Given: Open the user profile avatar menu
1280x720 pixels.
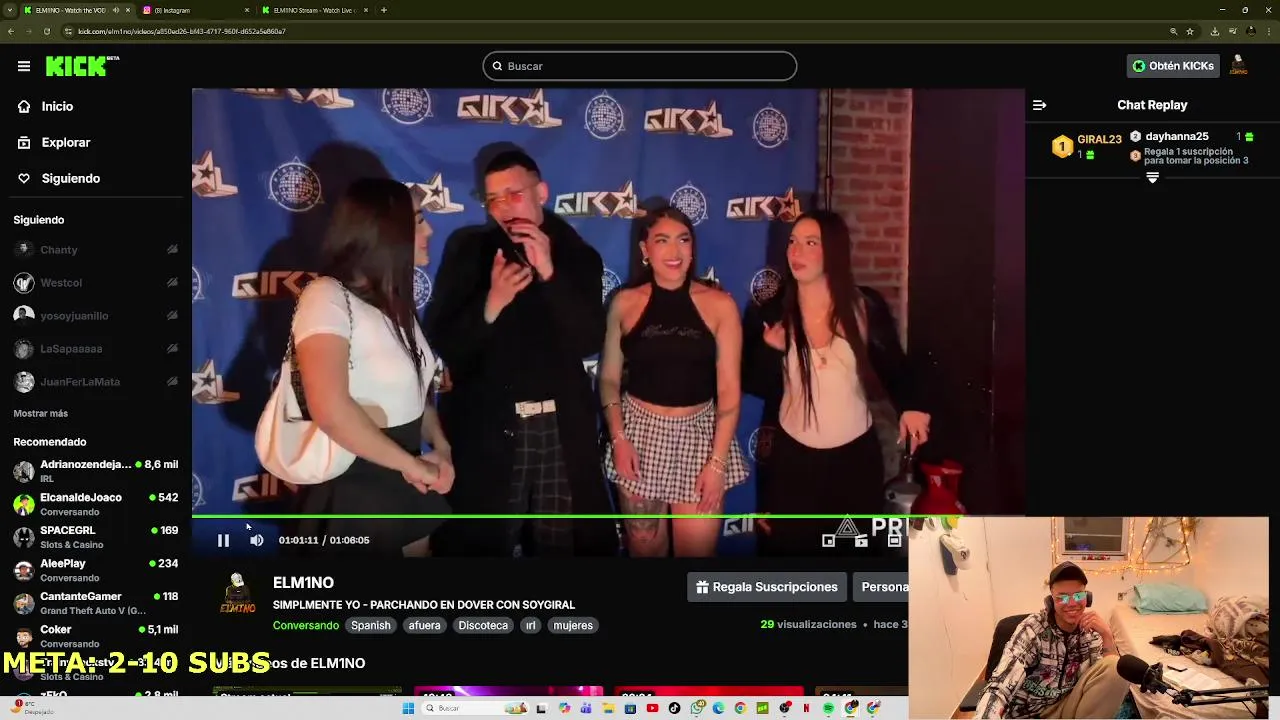Looking at the screenshot, I should coord(1239,66).
